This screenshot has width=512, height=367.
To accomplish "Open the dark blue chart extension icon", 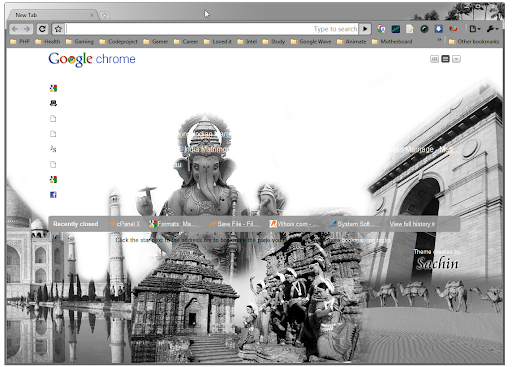I will pyautogui.click(x=396, y=29).
